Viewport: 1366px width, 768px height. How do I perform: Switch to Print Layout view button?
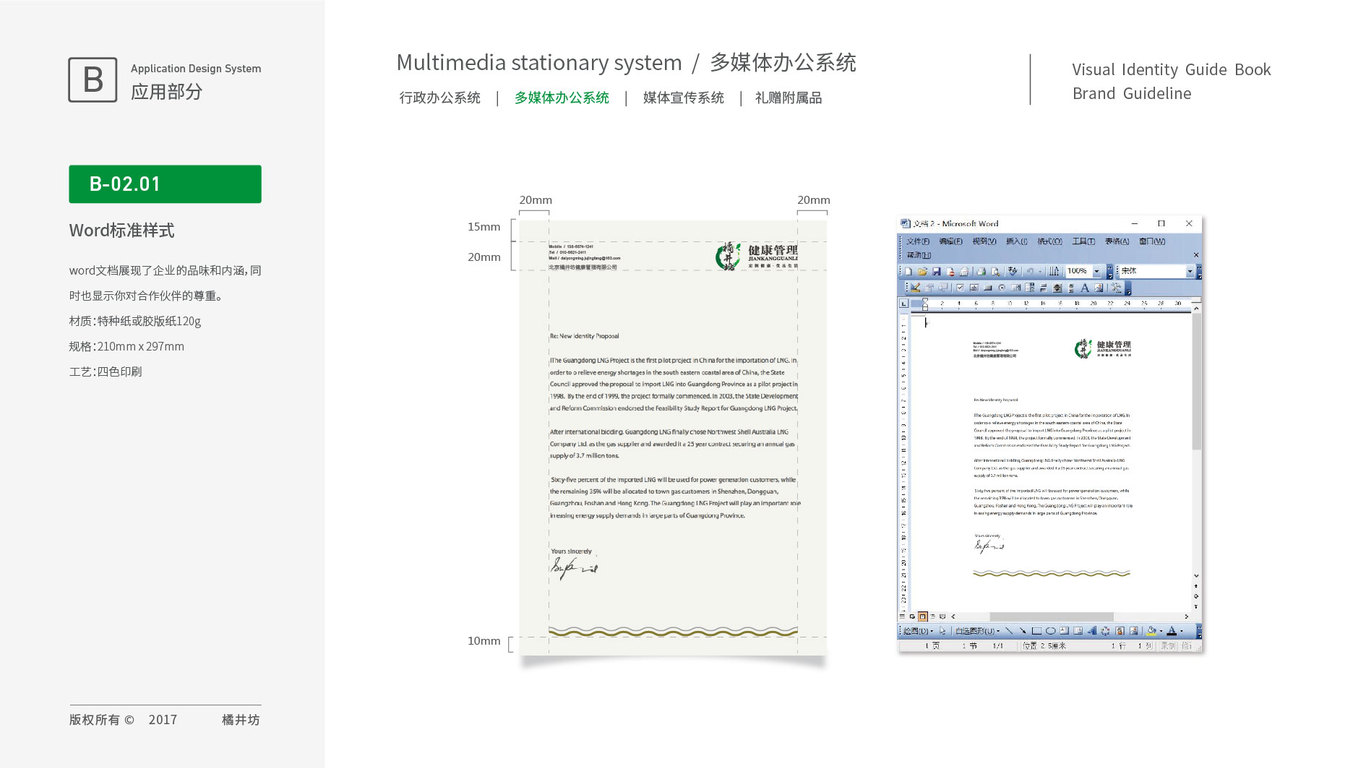[x=923, y=617]
